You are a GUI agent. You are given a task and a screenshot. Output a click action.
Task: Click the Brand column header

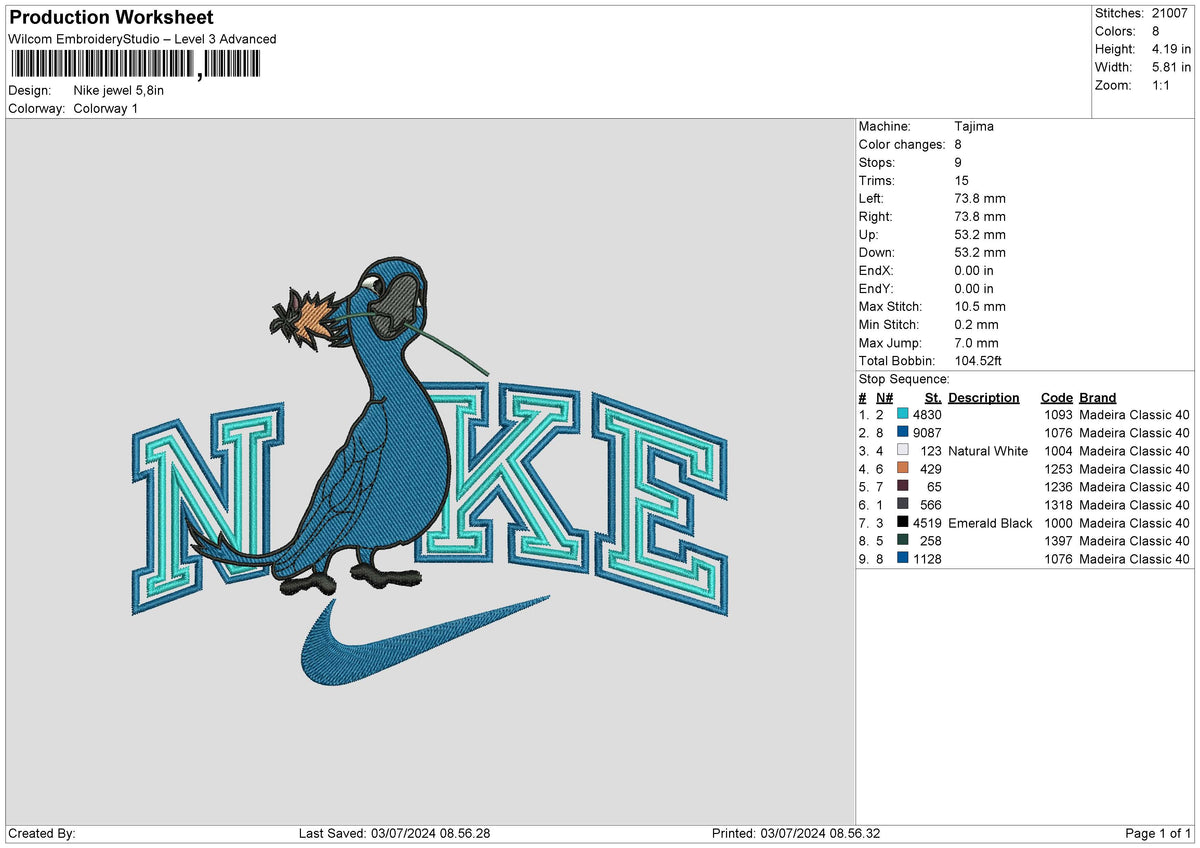[1097, 397]
